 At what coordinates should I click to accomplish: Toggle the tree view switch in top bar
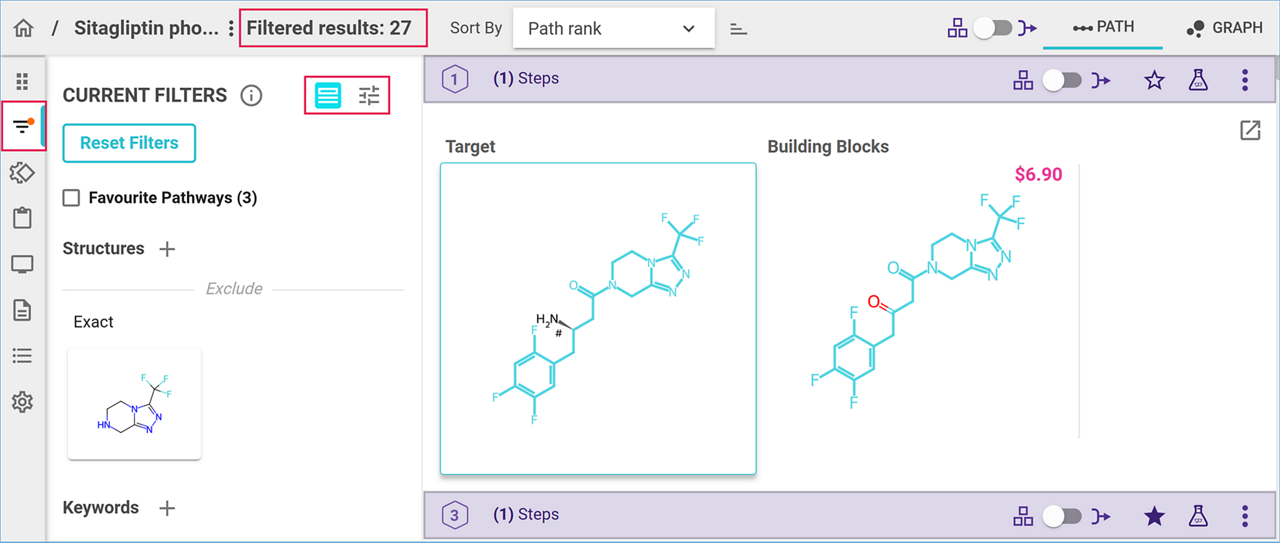coord(993,29)
